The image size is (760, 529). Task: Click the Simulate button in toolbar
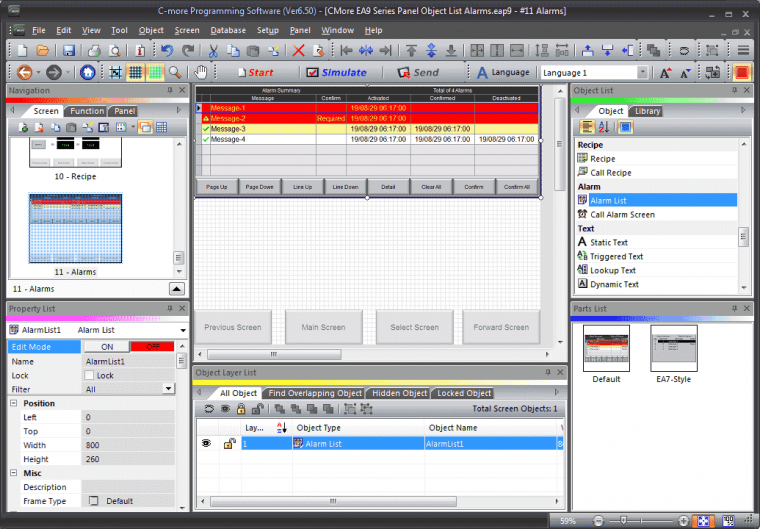[336, 72]
